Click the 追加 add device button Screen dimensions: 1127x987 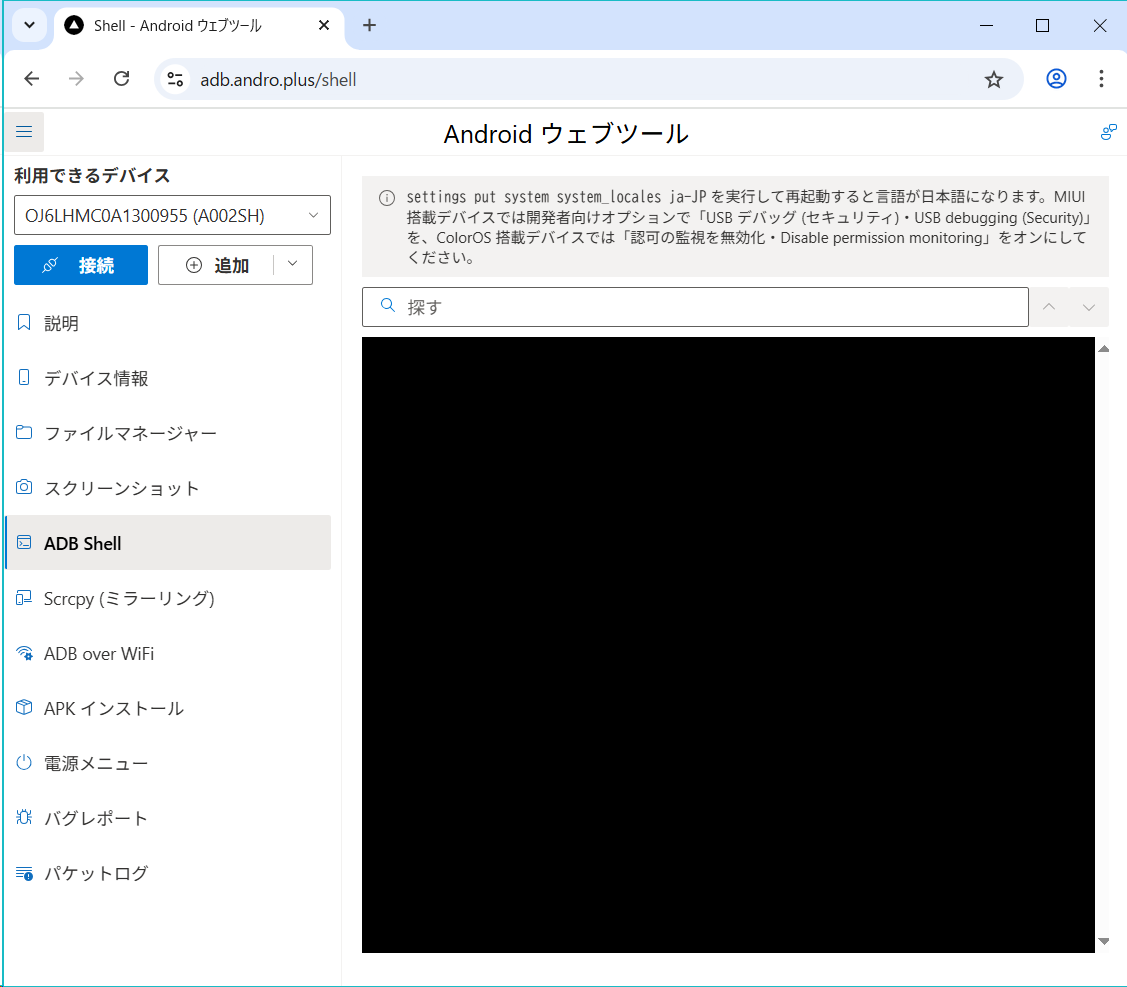click(x=216, y=265)
